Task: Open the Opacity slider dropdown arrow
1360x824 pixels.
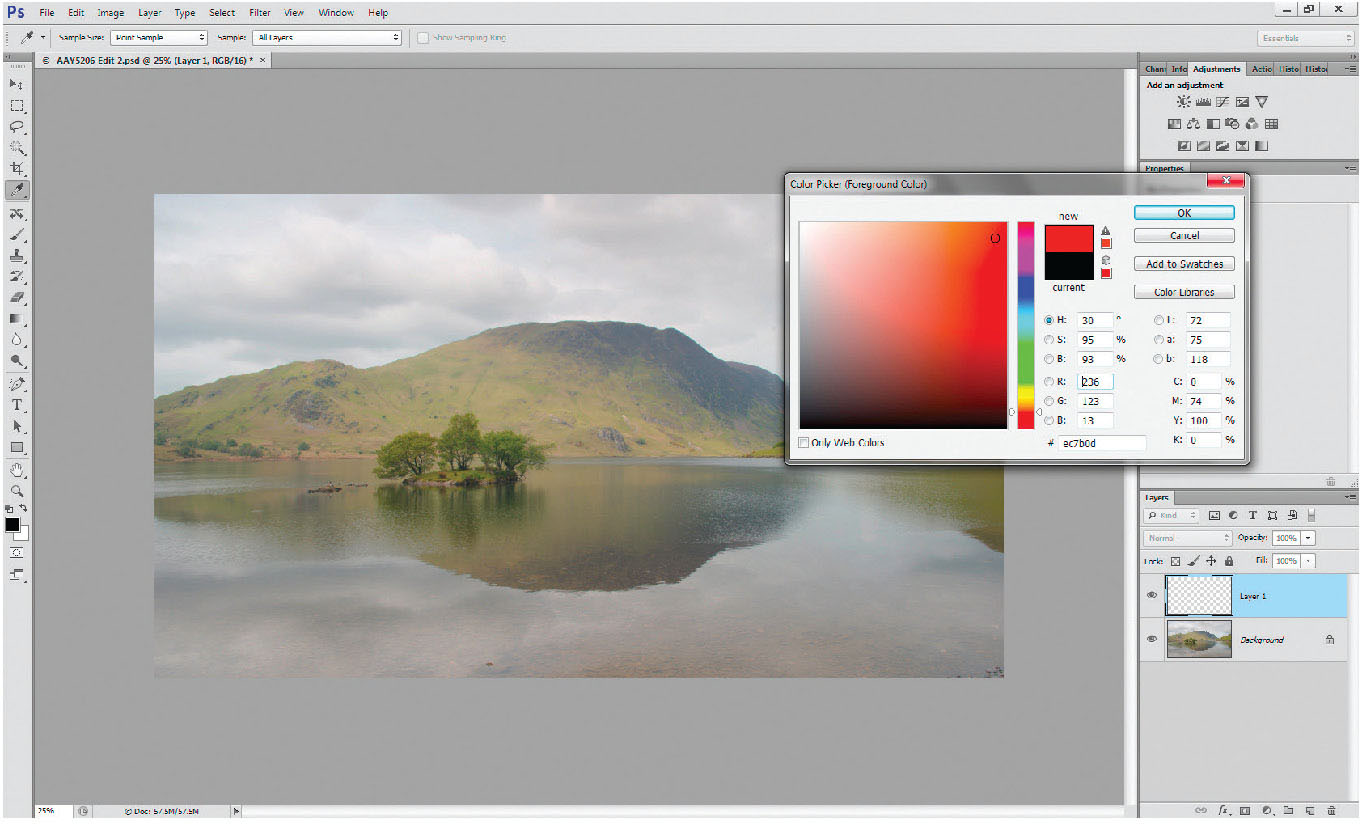Action: point(1308,538)
